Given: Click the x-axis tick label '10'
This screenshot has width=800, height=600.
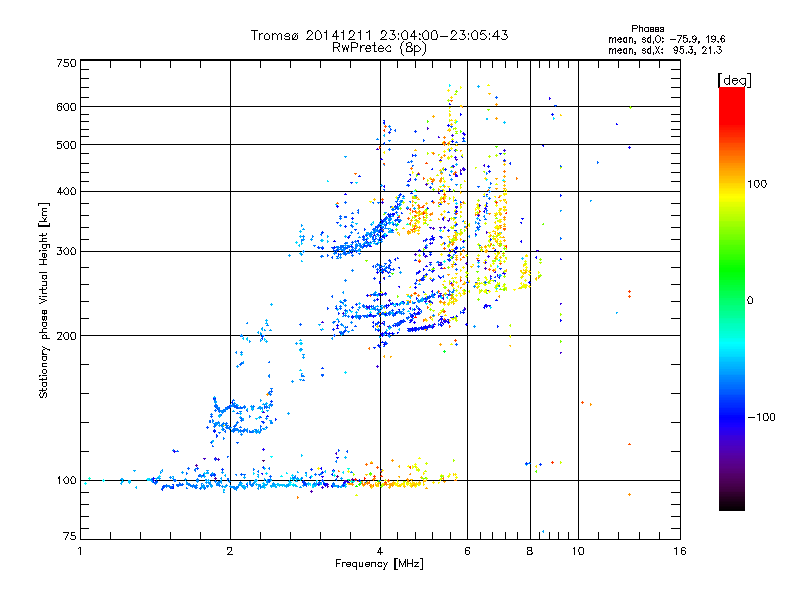Looking at the screenshot, I should tap(578, 551).
